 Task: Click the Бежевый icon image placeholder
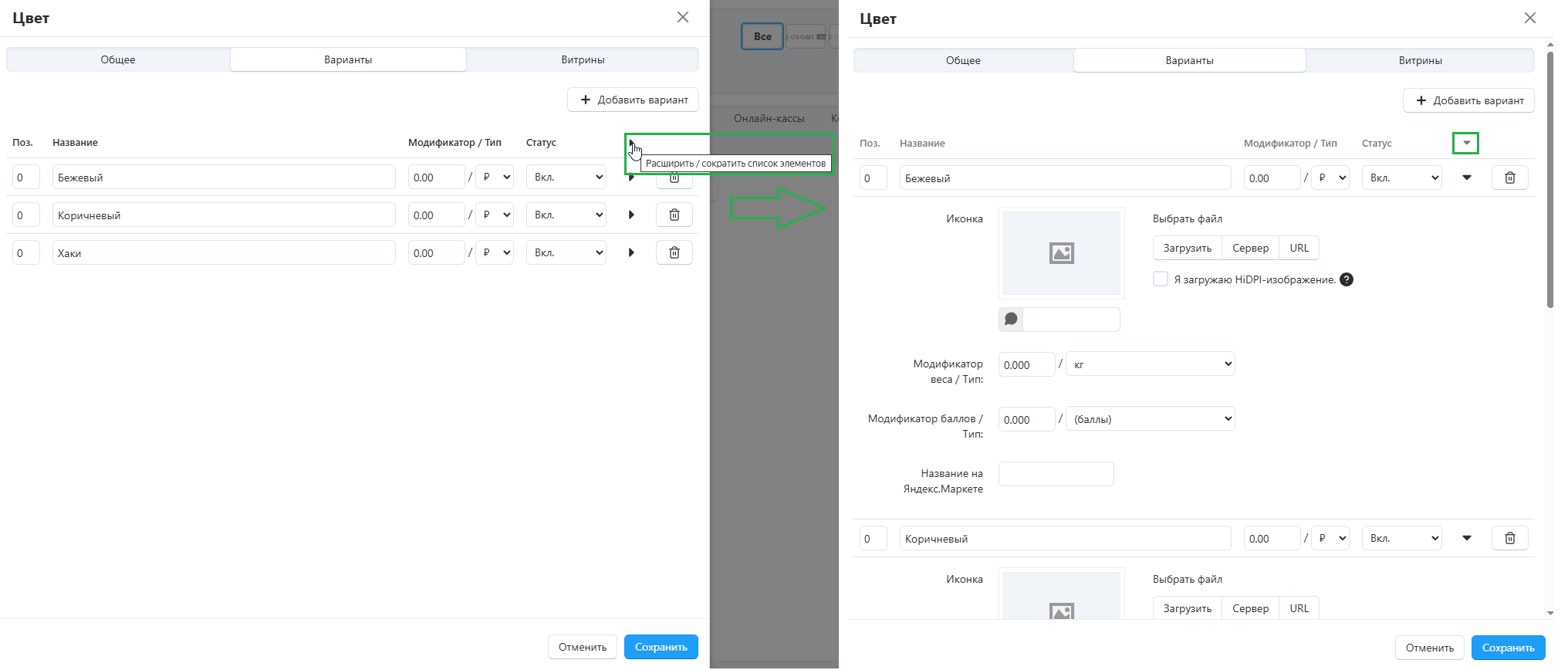(x=1061, y=253)
